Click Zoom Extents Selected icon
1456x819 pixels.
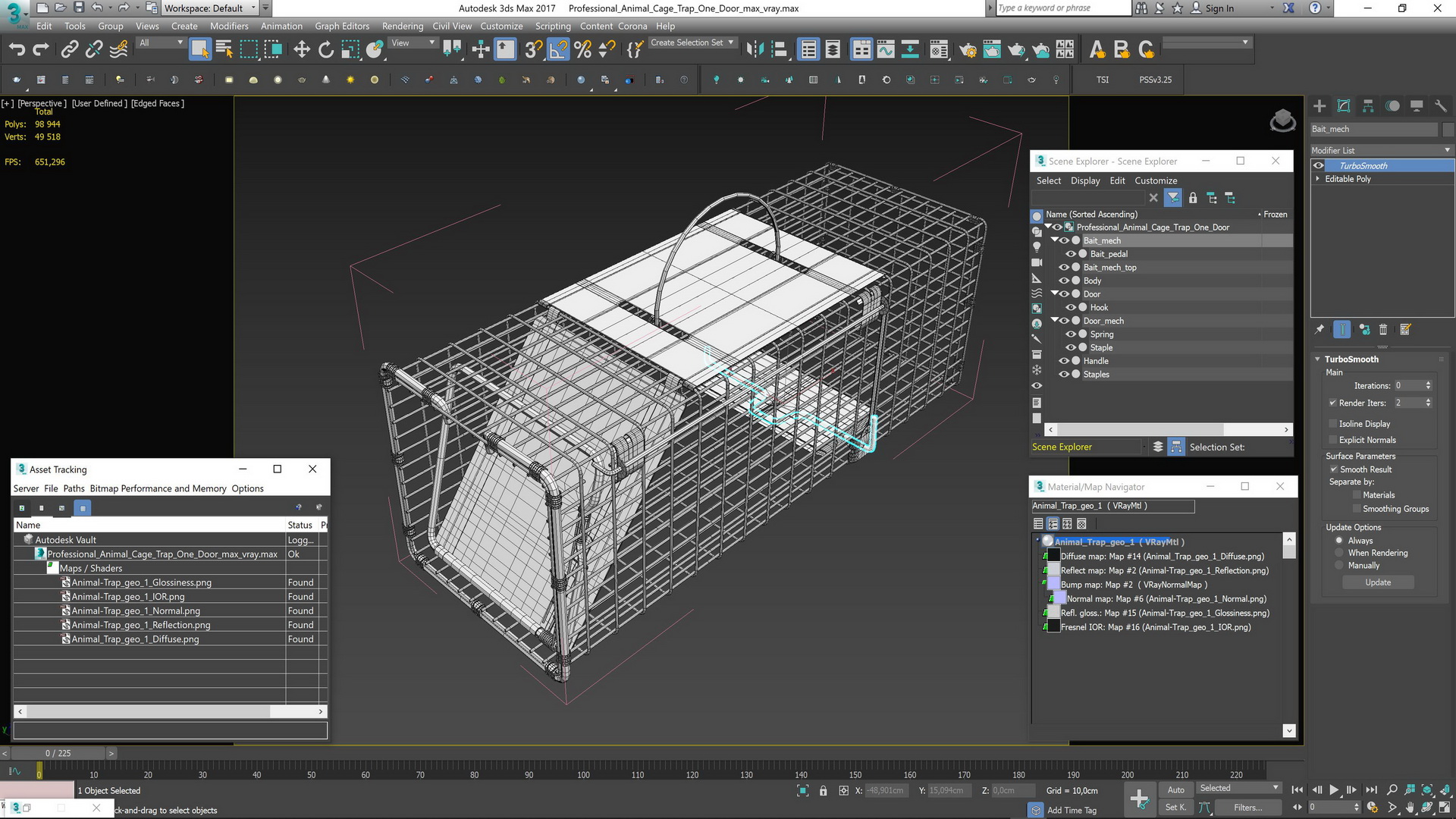[1426, 790]
